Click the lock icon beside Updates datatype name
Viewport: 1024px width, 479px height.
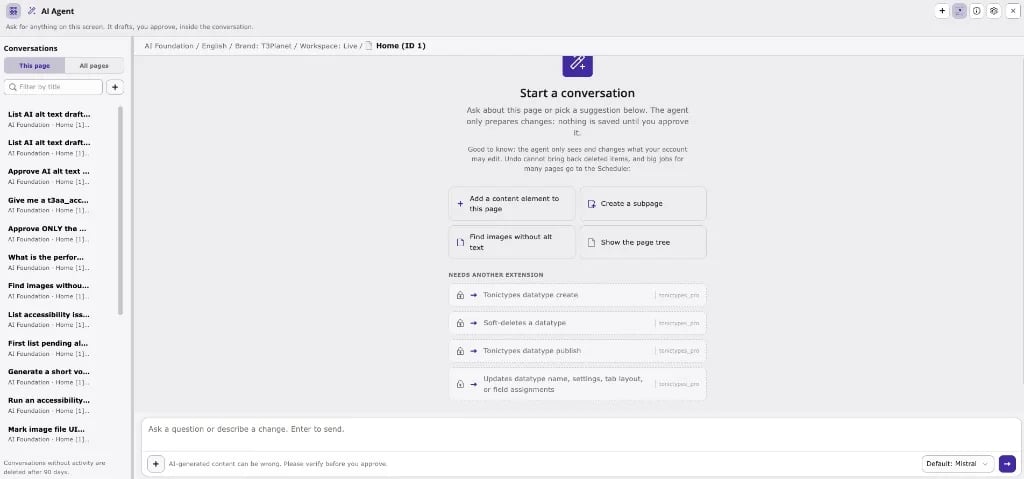pos(460,385)
